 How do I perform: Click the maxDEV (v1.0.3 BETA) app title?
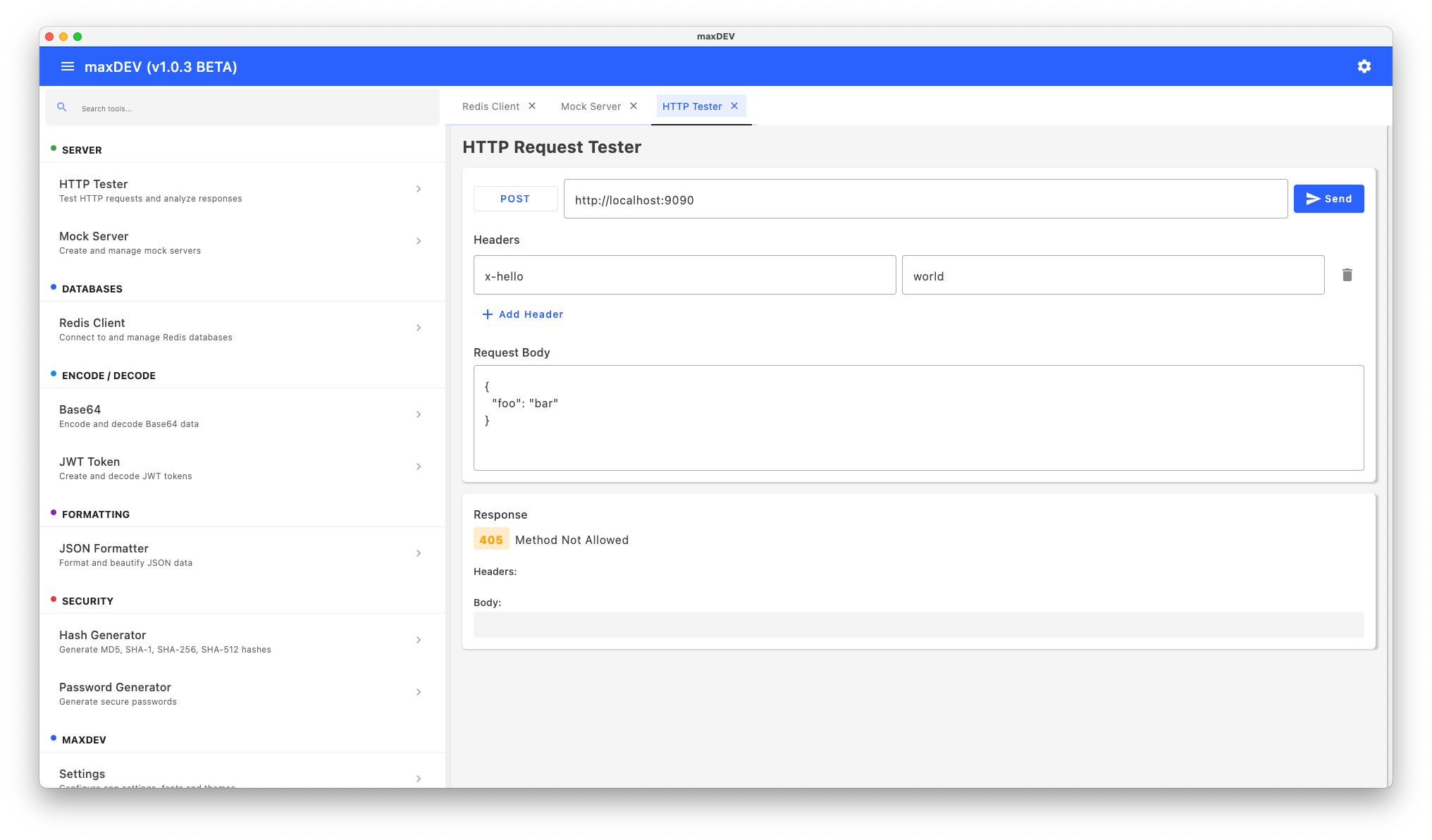161,67
